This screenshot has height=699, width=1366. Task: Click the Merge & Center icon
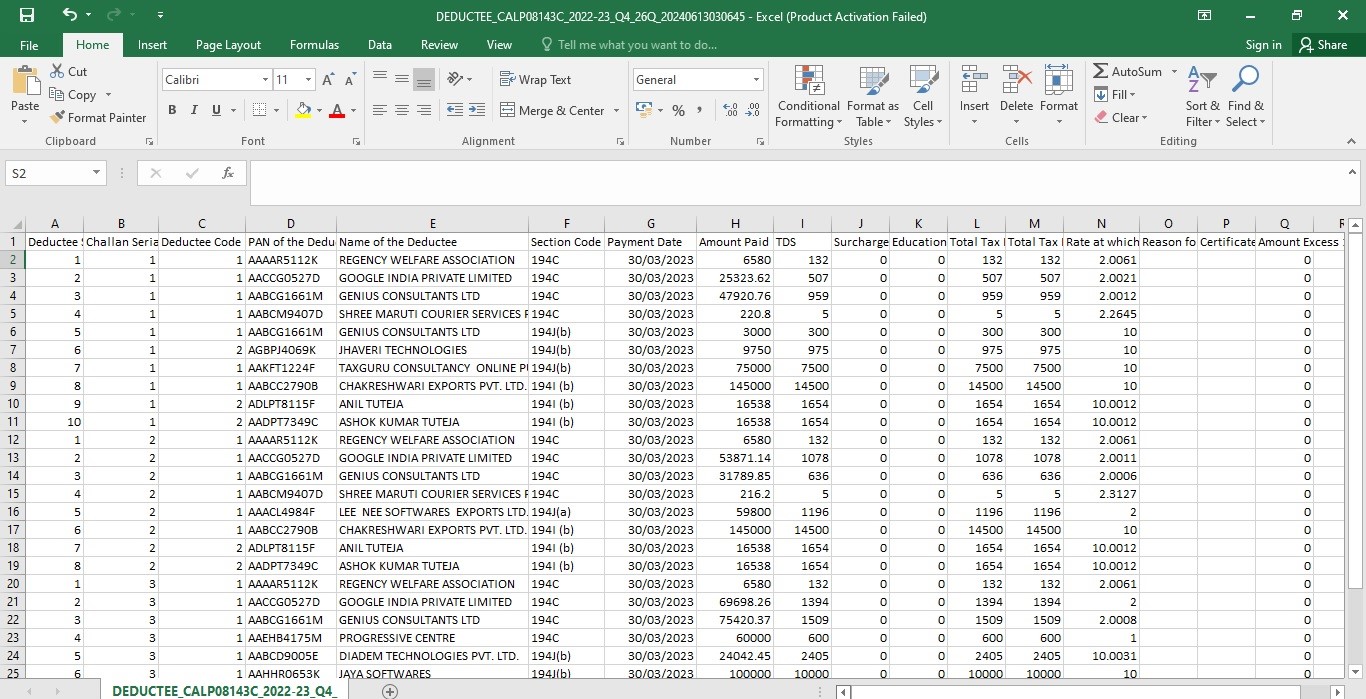click(507, 110)
